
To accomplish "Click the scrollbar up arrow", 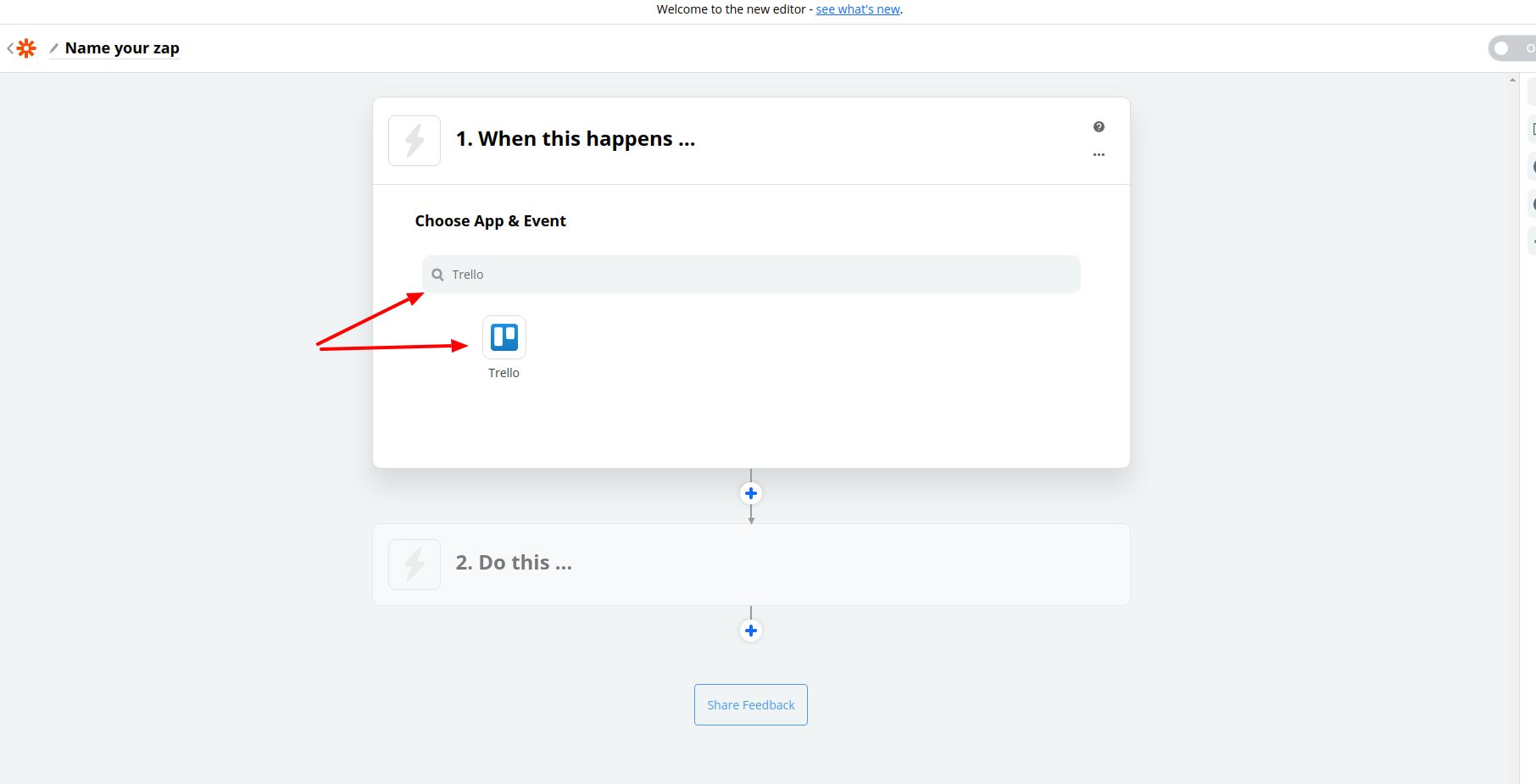I will [1512, 80].
